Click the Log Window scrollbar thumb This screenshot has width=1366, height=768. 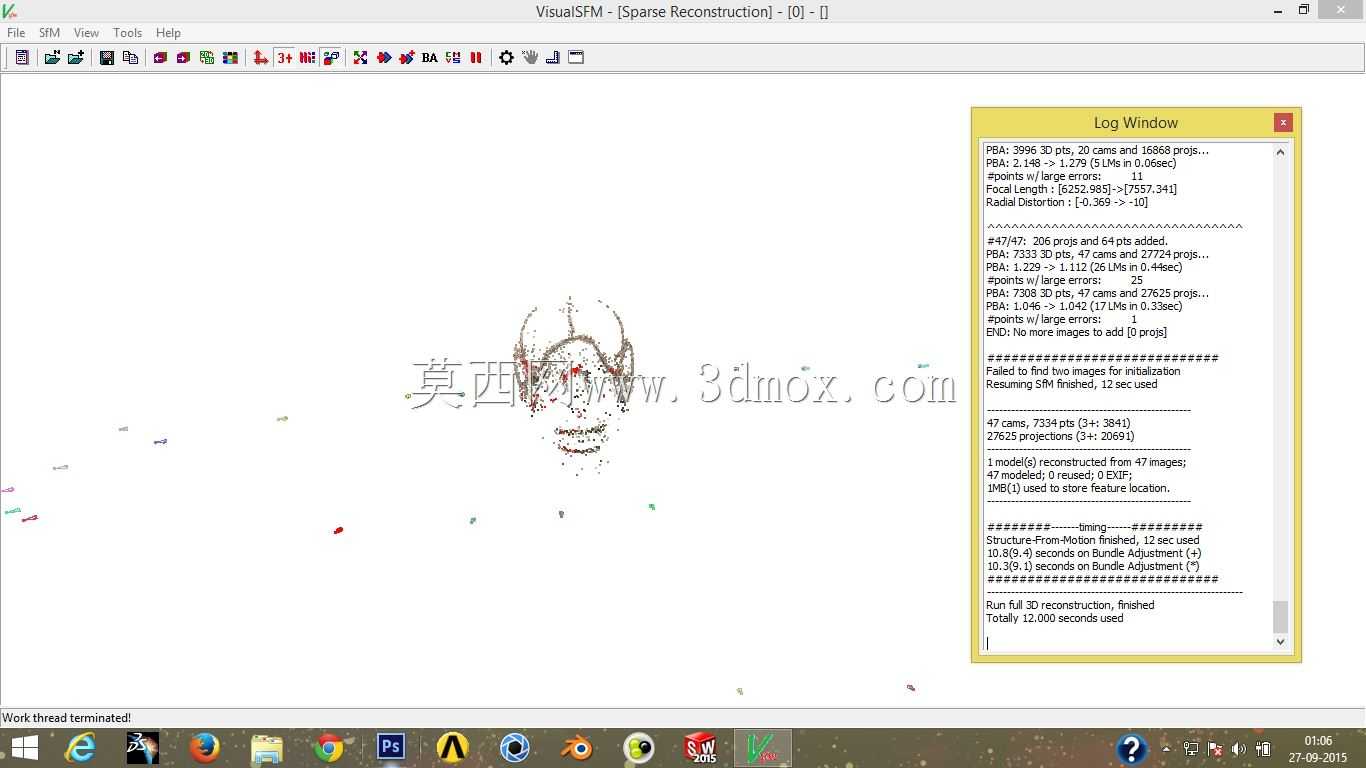coord(1280,617)
